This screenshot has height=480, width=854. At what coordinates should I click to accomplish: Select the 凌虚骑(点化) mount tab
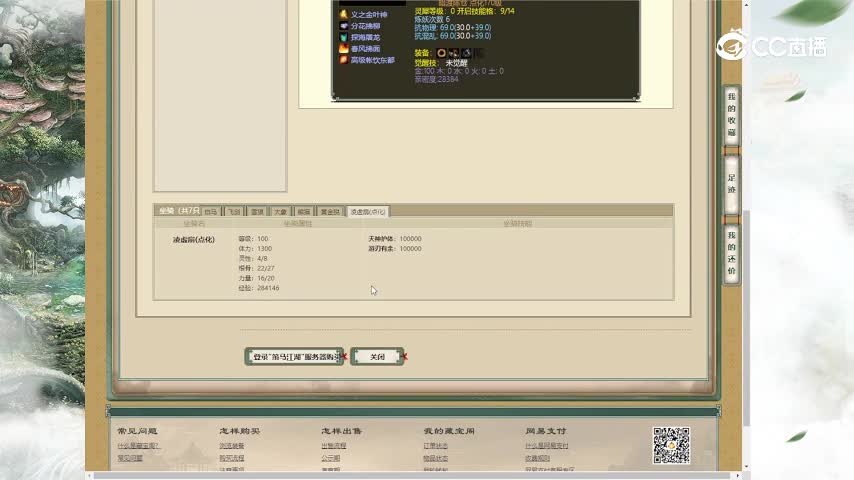click(x=367, y=212)
